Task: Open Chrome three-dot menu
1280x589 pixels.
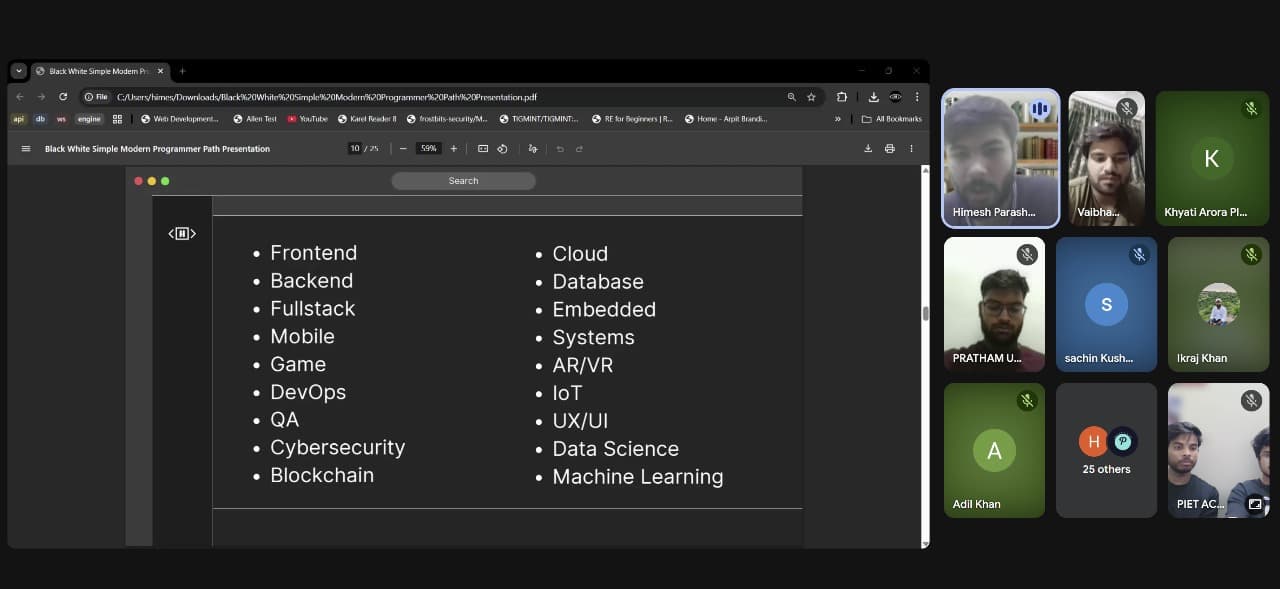Action: click(916, 97)
